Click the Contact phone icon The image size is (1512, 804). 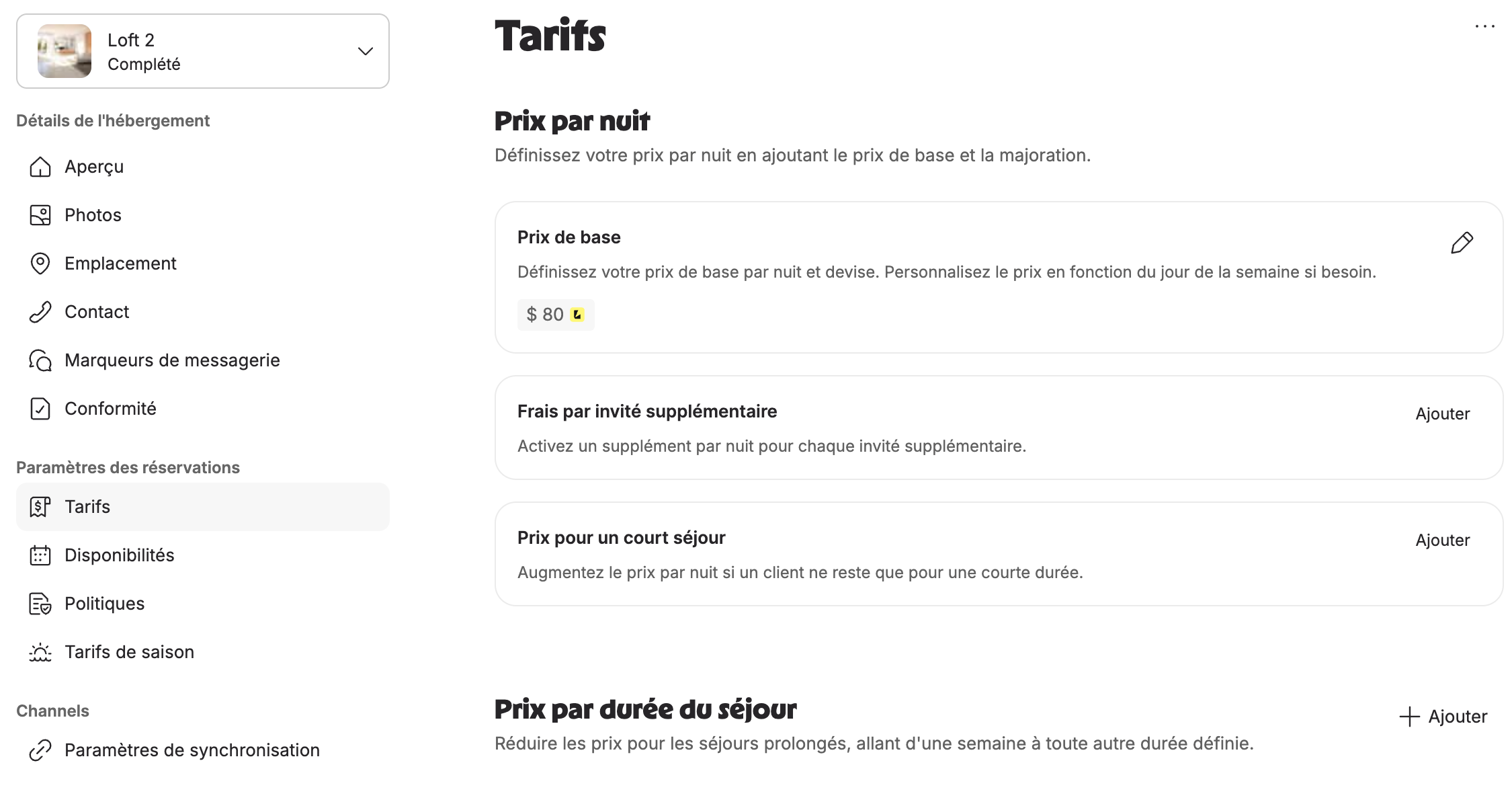click(x=40, y=312)
